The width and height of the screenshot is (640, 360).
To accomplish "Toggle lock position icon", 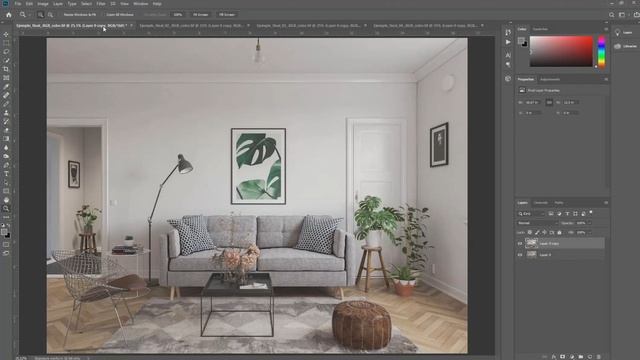I will click(544, 233).
